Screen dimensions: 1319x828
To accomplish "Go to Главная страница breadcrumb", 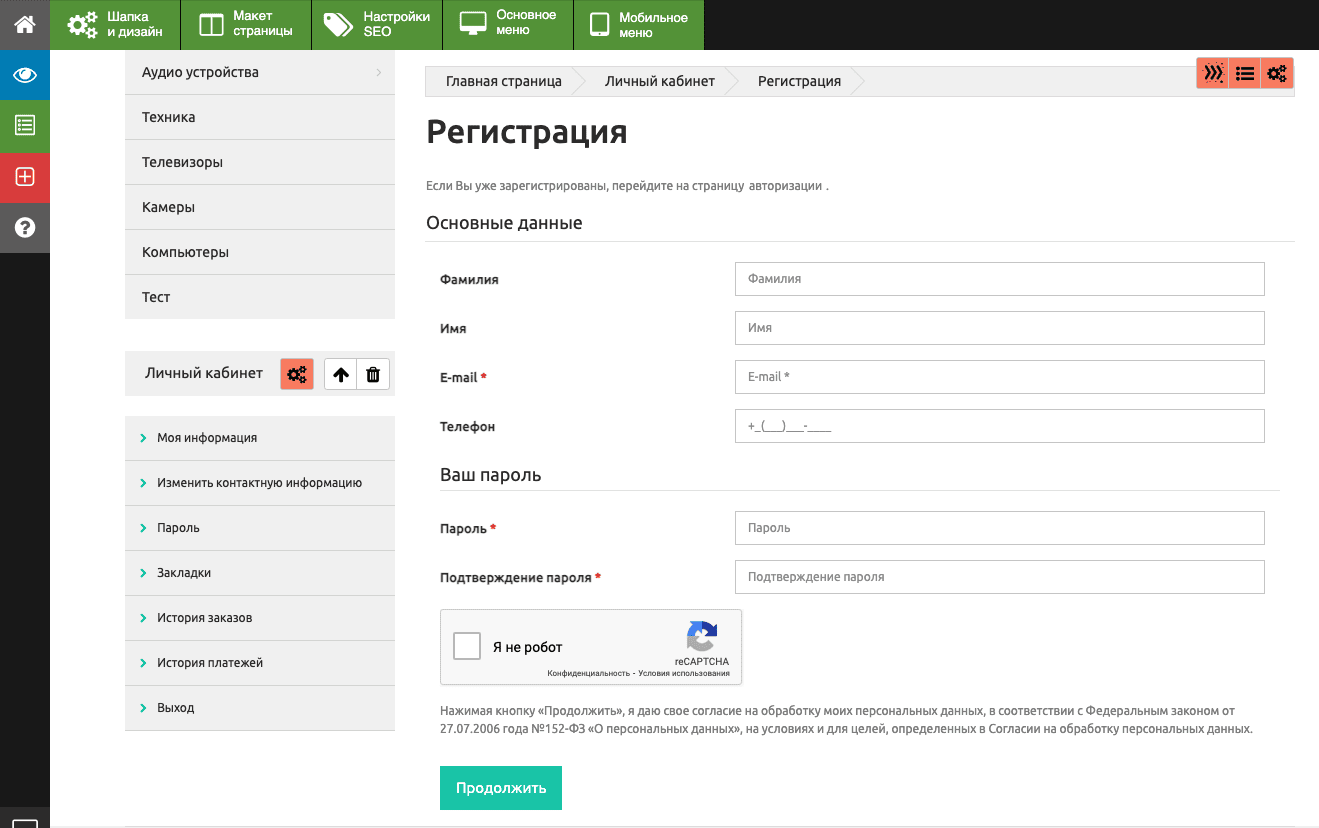I will [x=504, y=81].
